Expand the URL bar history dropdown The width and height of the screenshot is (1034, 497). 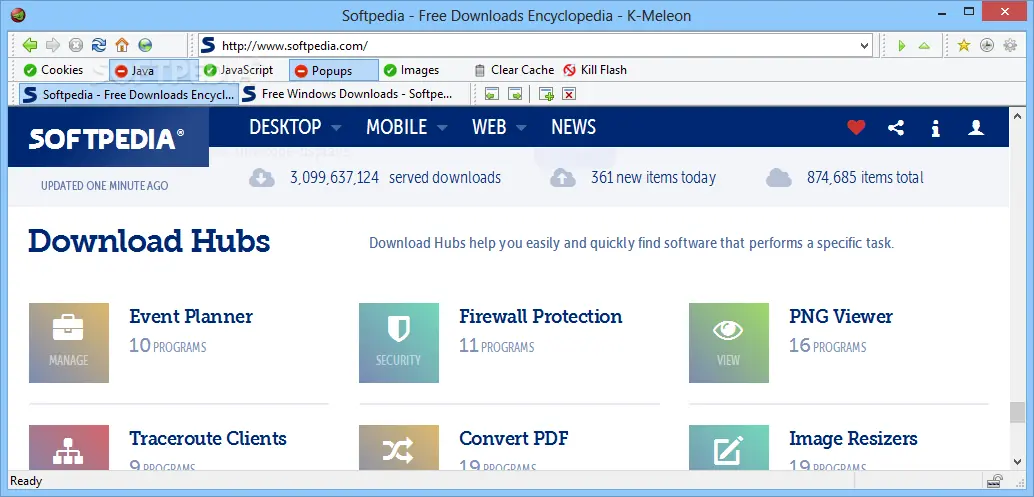[864, 45]
